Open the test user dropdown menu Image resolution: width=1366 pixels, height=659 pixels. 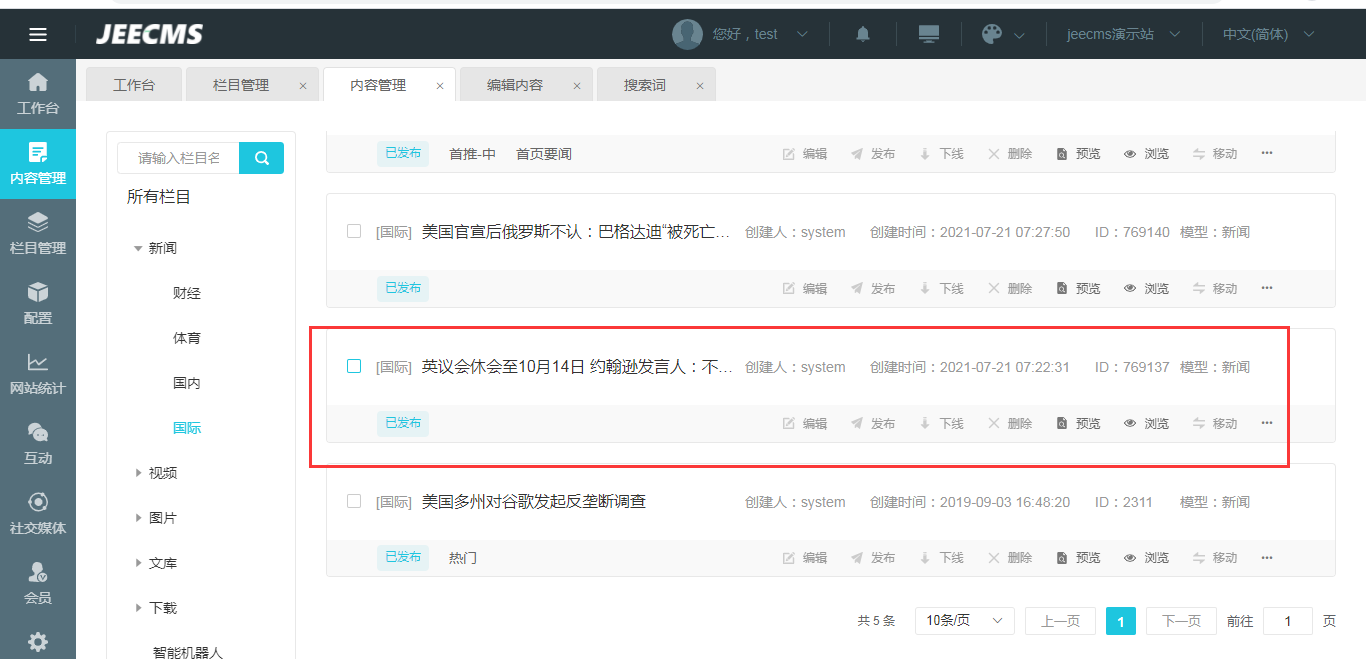point(760,34)
